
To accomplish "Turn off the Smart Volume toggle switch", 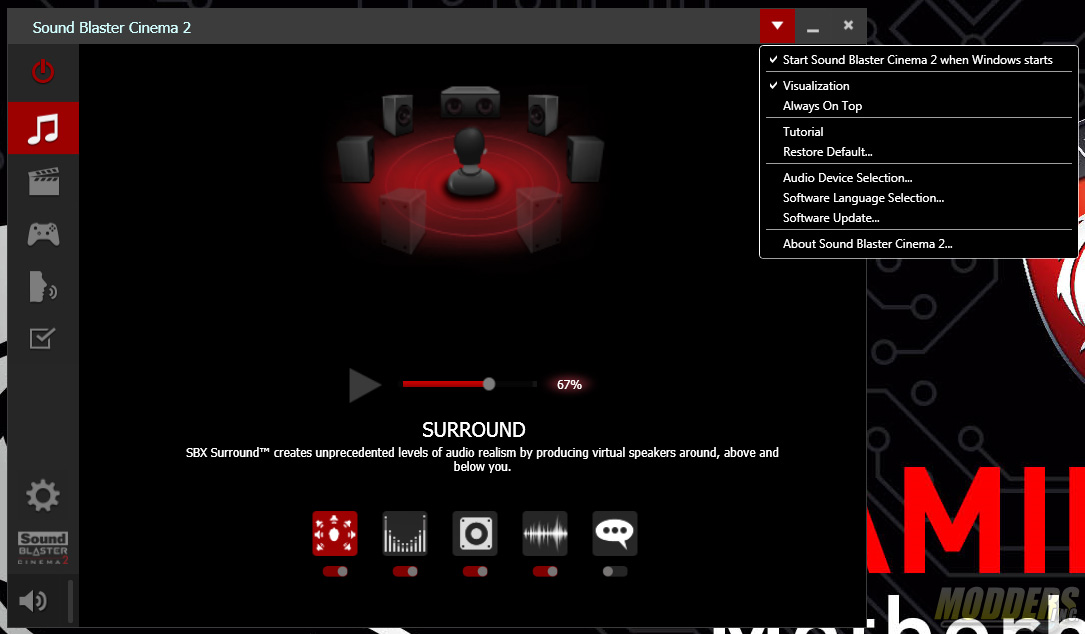I will 545,572.
